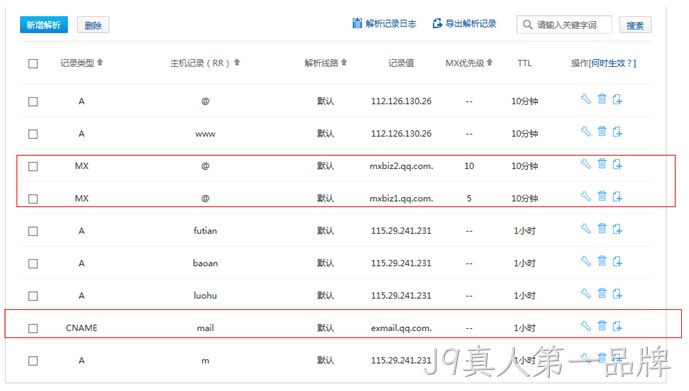Edit the luohu A record

click(586, 293)
